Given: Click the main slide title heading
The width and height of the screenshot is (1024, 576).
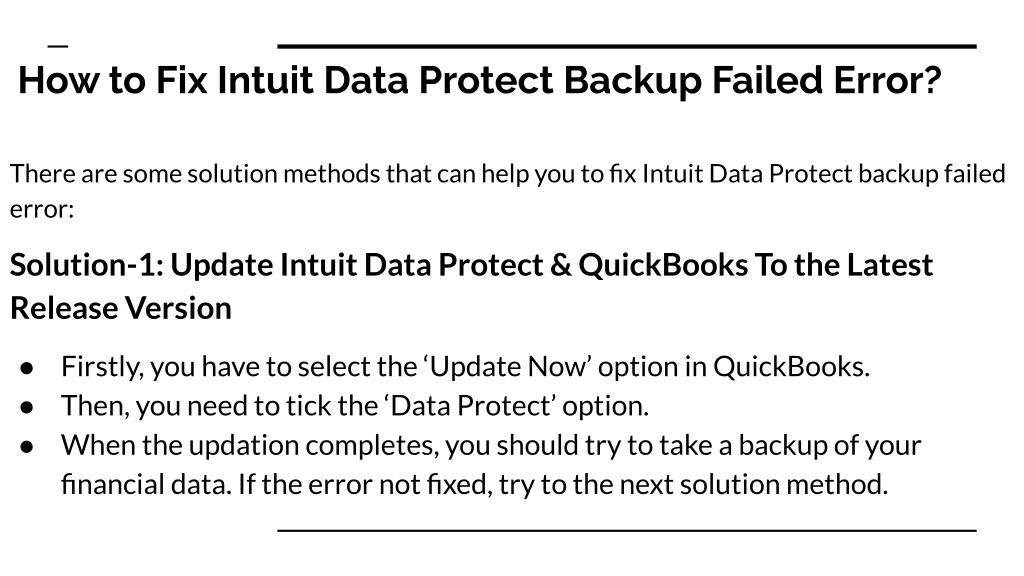Looking at the screenshot, I should point(479,80).
